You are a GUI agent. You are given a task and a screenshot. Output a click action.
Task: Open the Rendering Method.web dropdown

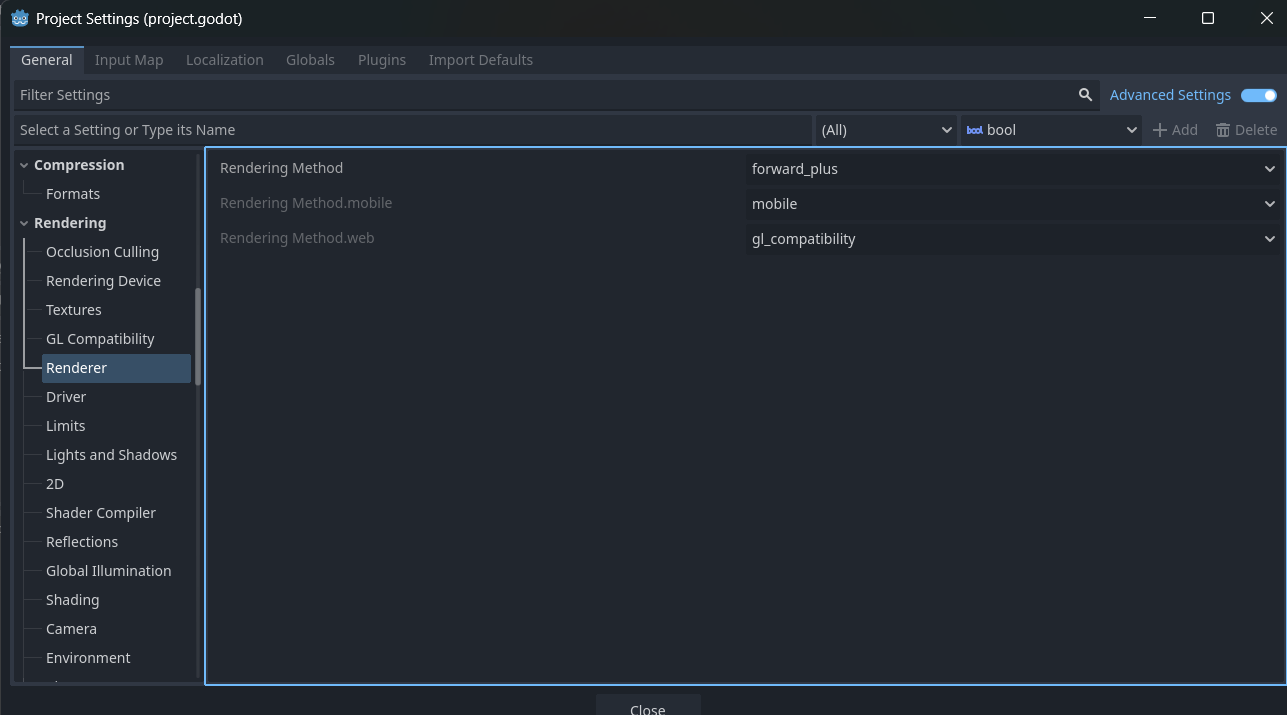1013,239
